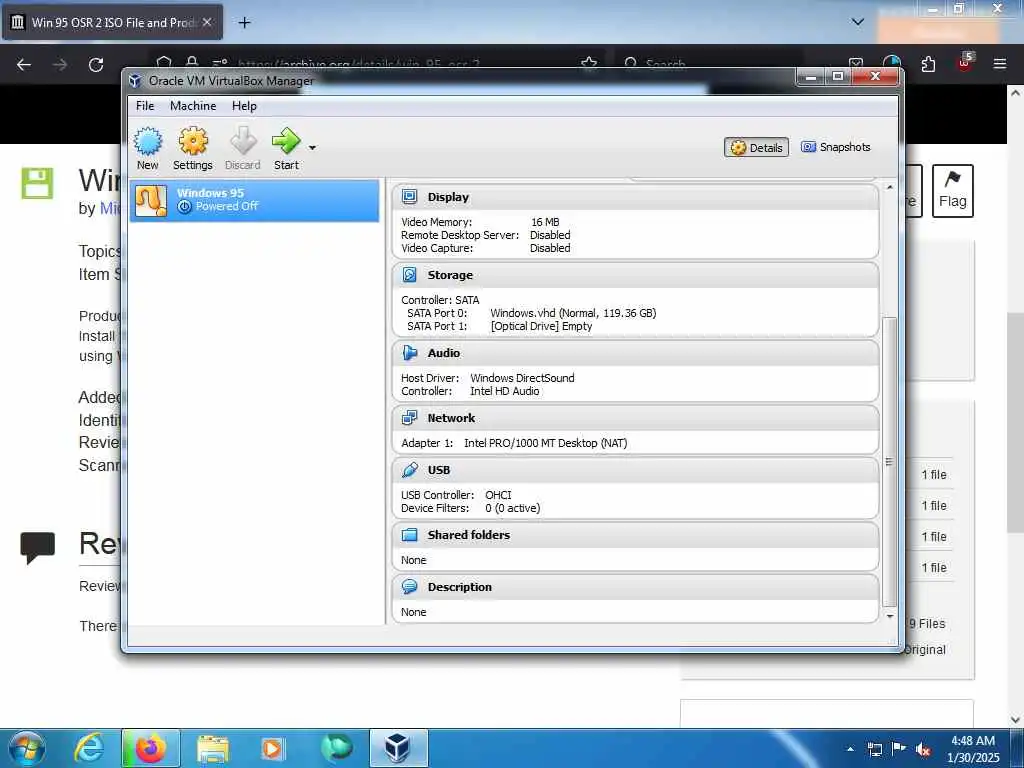Reload the Firefox page
The height and width of the screenshot is (768, 1024).
(x=96, y=65)
